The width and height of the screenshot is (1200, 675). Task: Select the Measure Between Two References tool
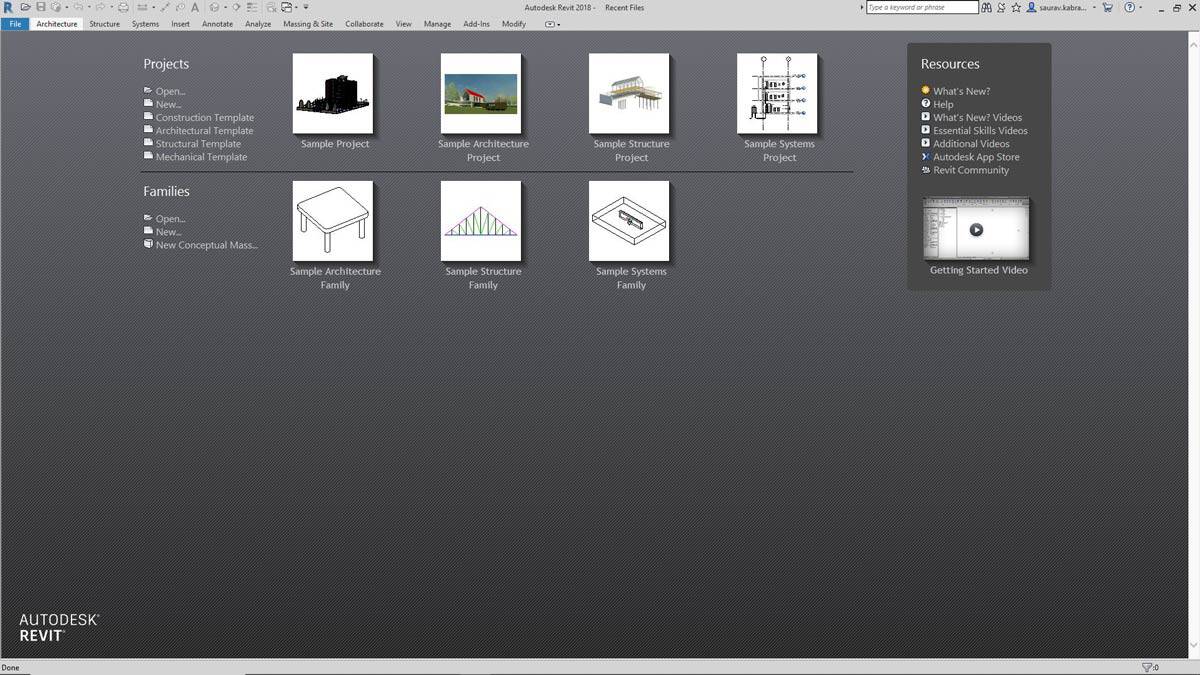142,7
